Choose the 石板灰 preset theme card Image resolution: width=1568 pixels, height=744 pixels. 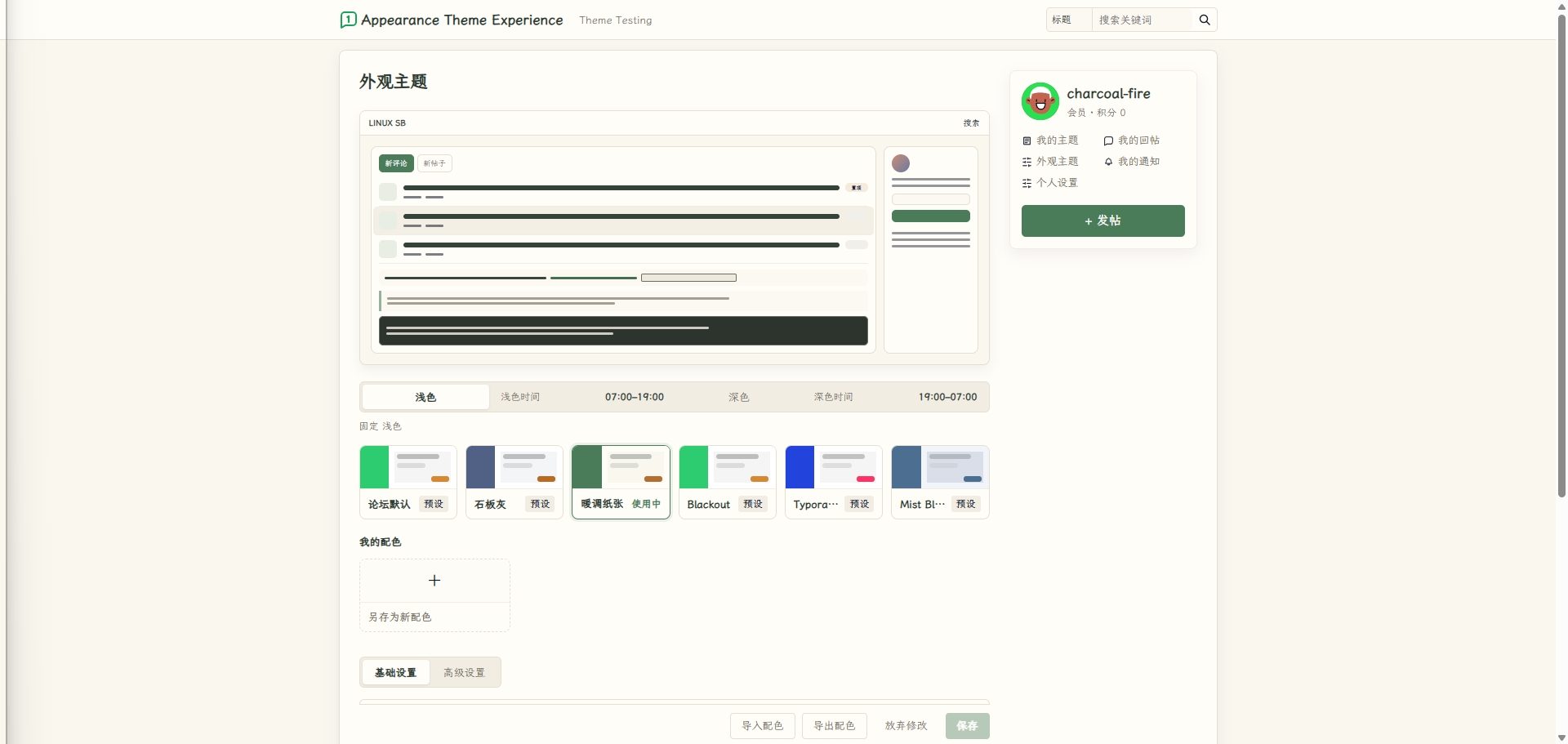514,482
